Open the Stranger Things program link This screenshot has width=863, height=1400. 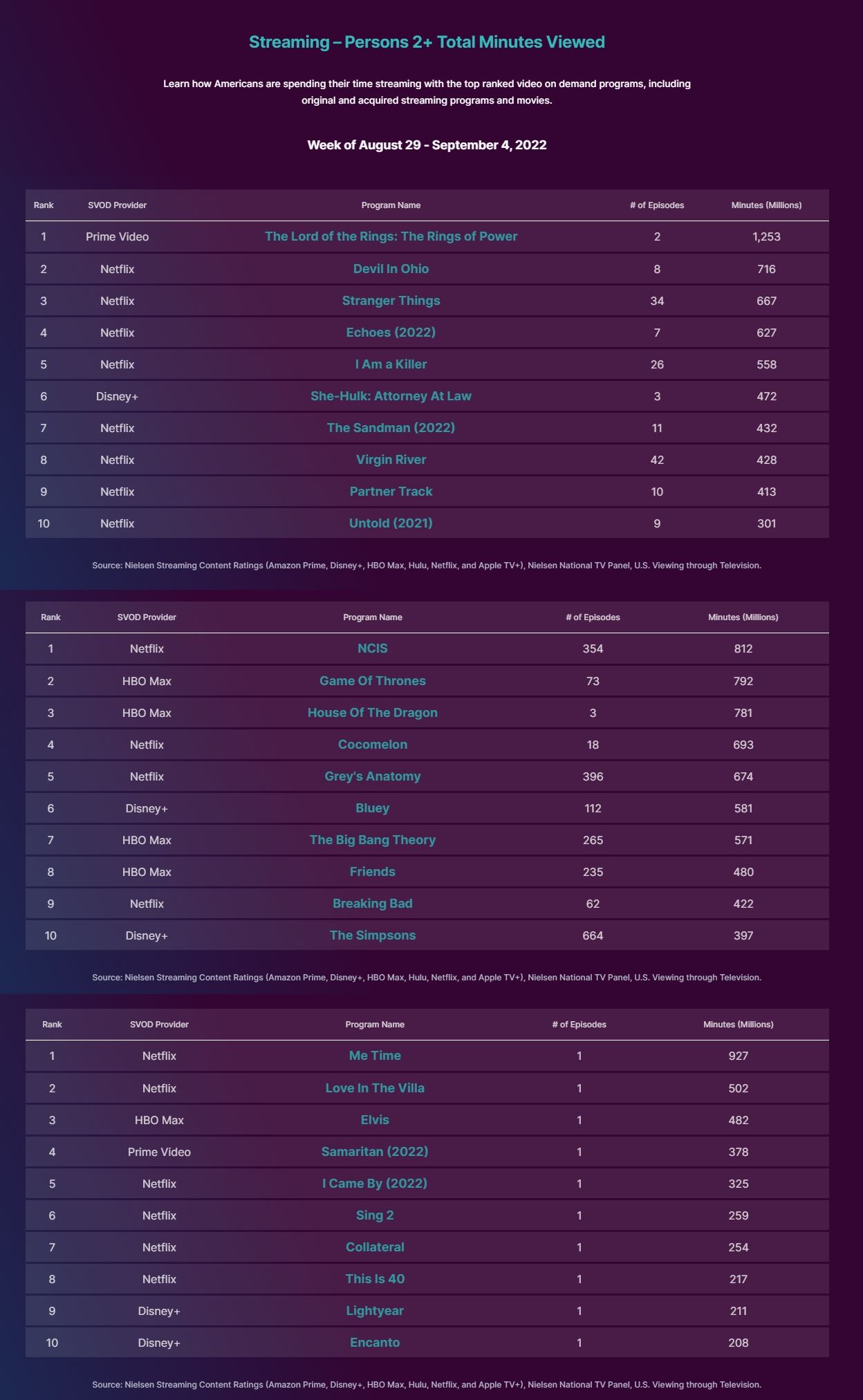coord(391,301)
